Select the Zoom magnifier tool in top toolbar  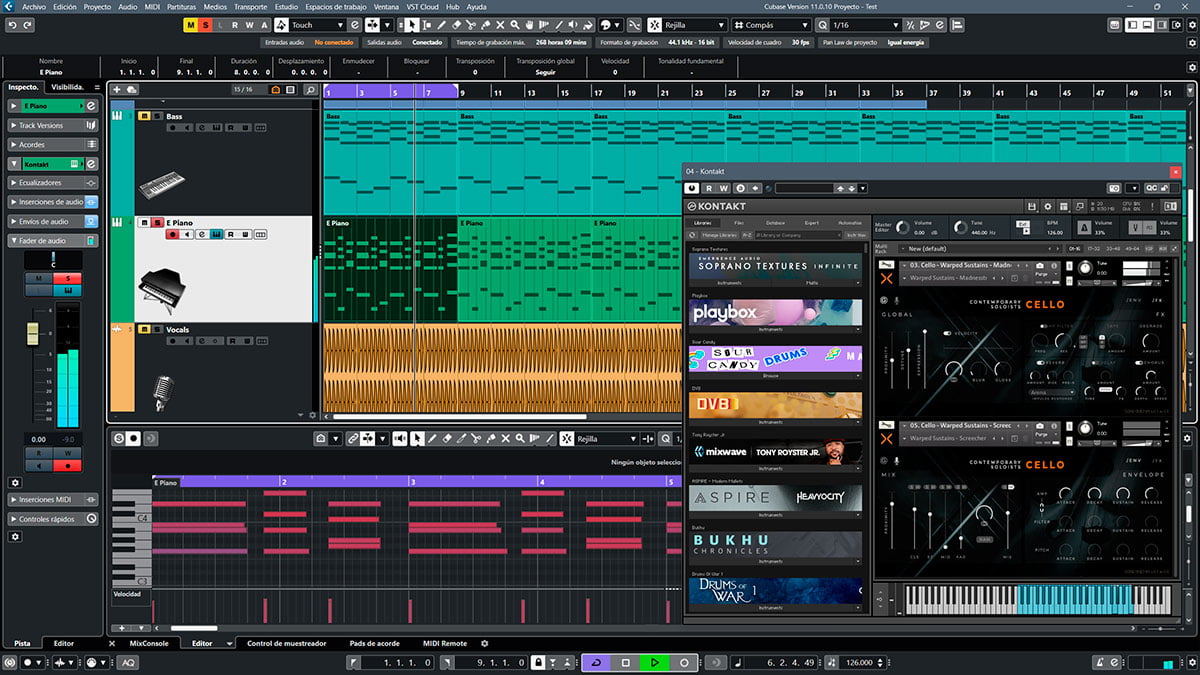tap(514, 24)
